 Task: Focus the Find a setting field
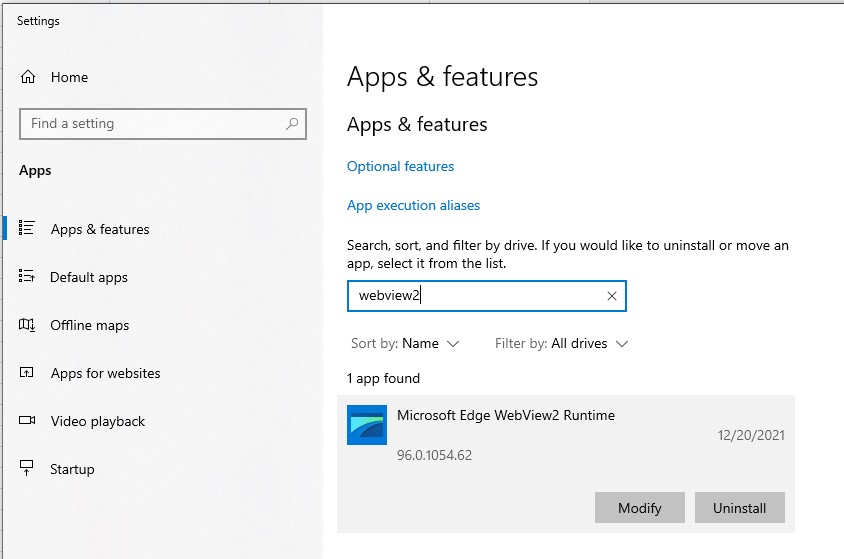pos(163,124)
